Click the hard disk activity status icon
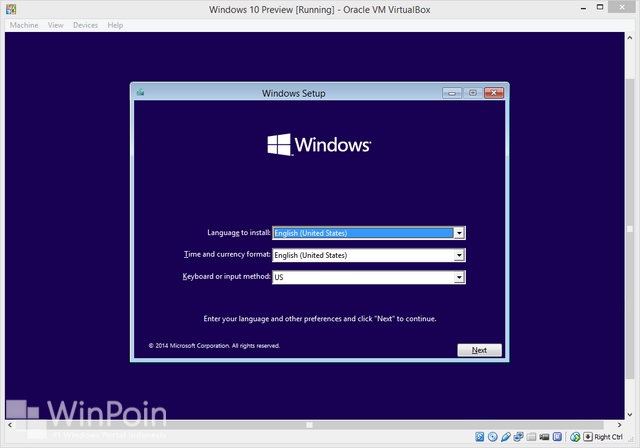 tap(480, 437)
